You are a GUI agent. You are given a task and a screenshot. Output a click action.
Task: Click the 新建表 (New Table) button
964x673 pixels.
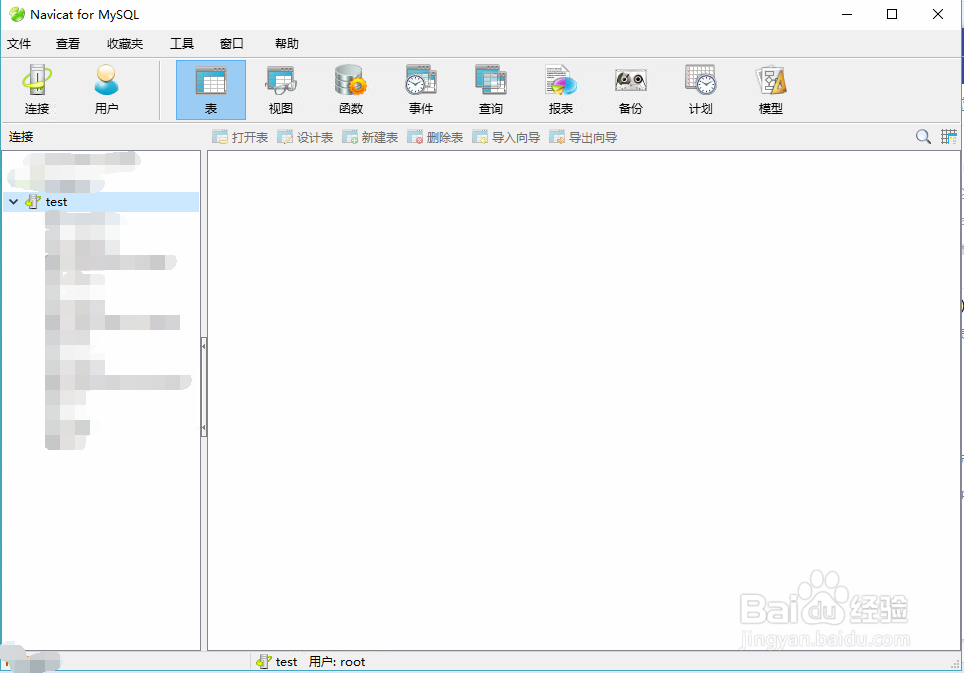pyautogui.click(x=370, y=137)
